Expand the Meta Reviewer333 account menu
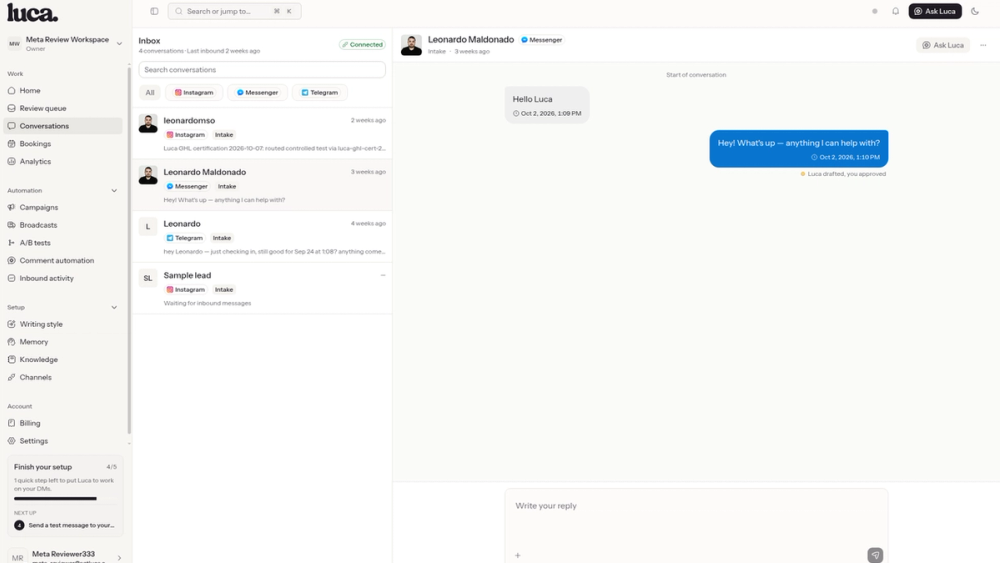This screenshot has width=1000, height=563. click(64, 557)
